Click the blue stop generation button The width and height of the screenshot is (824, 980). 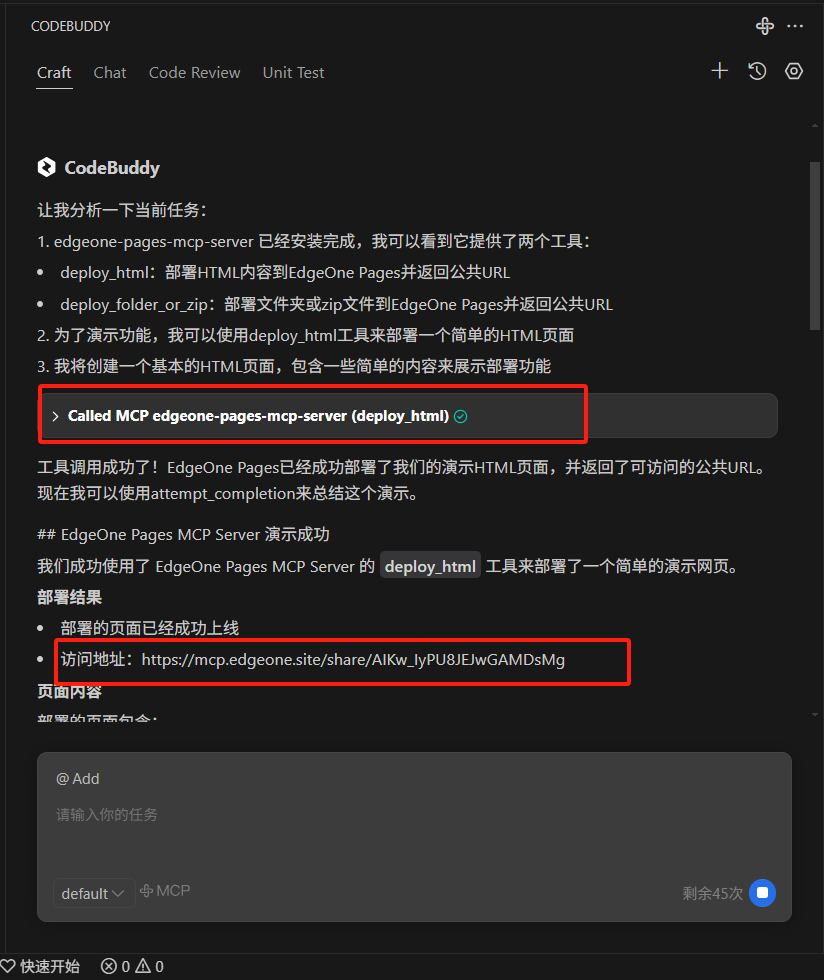(762, 892)
